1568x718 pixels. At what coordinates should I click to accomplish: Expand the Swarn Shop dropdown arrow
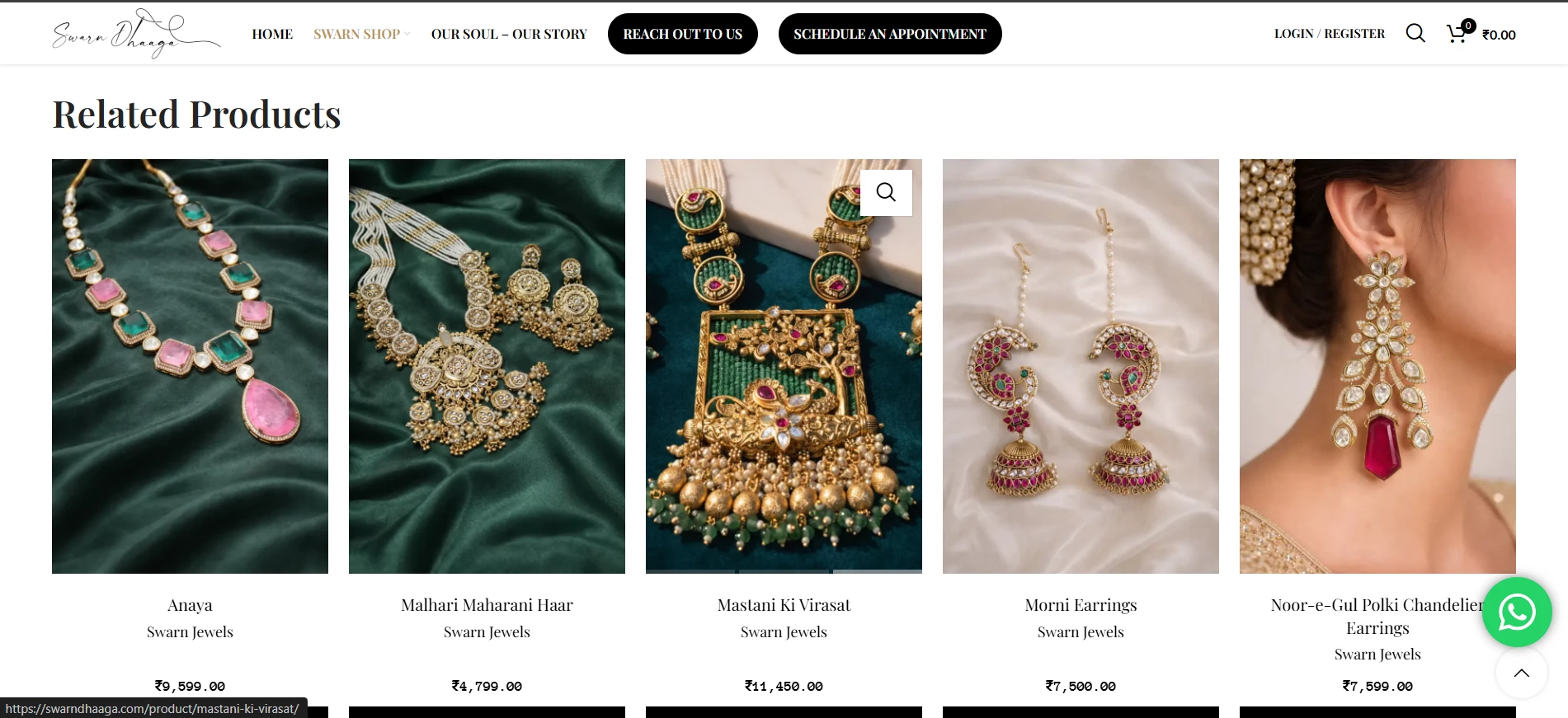(407, 35)
